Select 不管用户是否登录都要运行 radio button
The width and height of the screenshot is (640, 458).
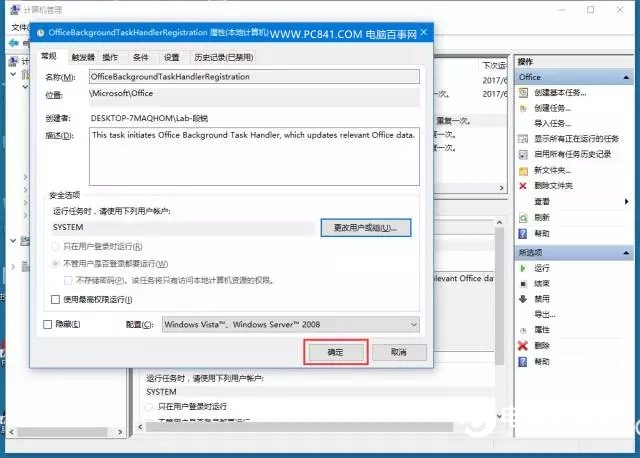55,263
